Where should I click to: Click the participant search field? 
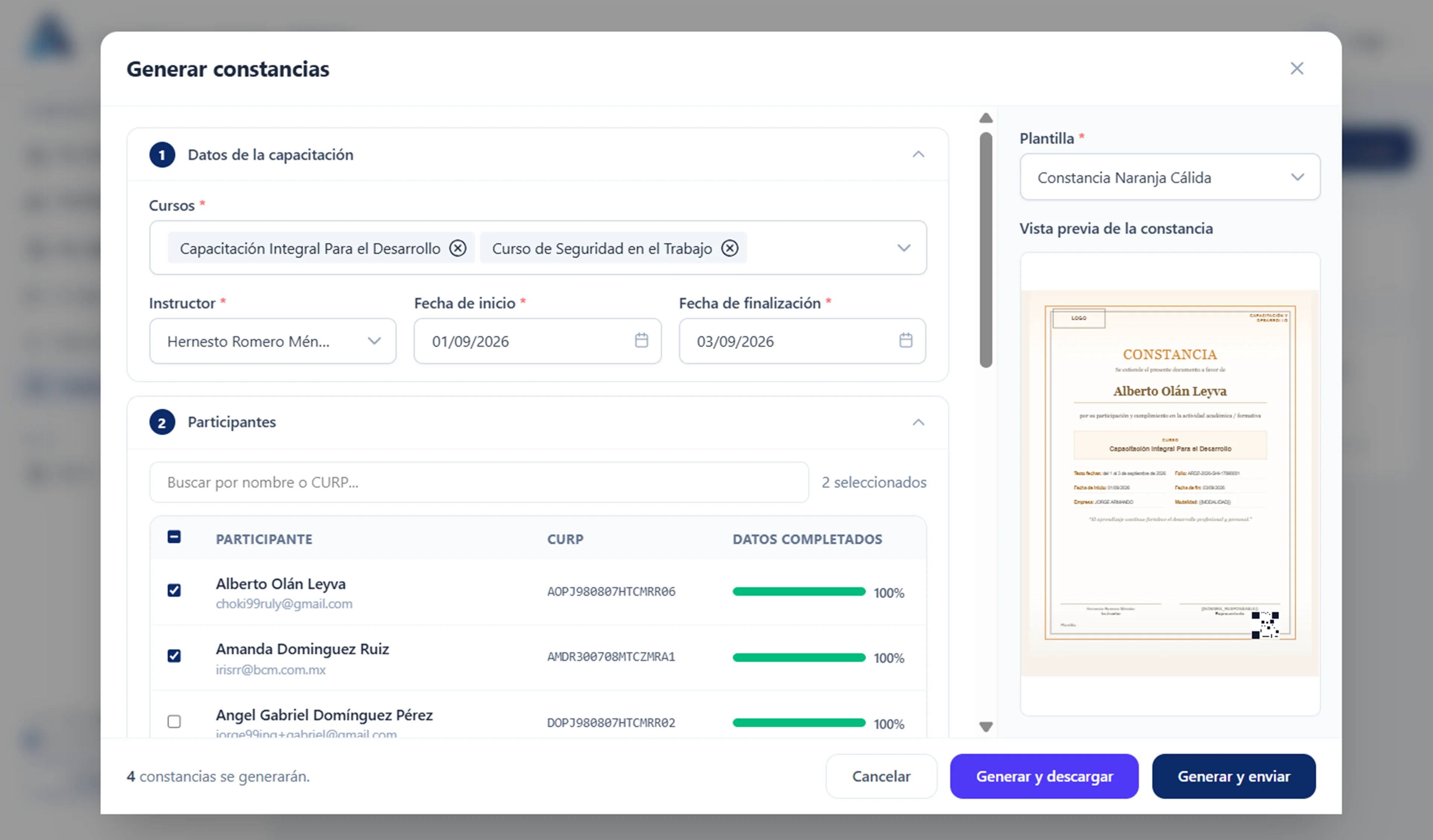(x=479, y=482)
